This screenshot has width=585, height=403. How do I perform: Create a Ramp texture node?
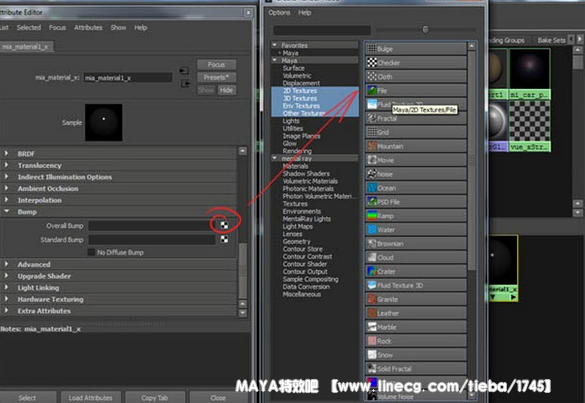coord(416,216)
